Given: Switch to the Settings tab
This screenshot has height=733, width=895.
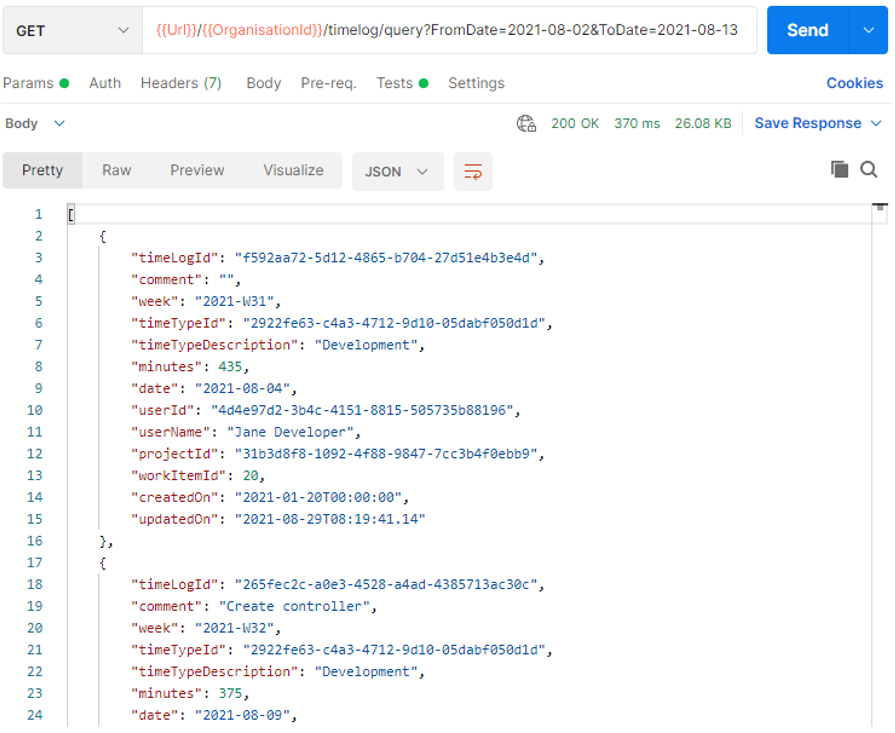Looking at the screenshot, I should (x=475, y=83).
